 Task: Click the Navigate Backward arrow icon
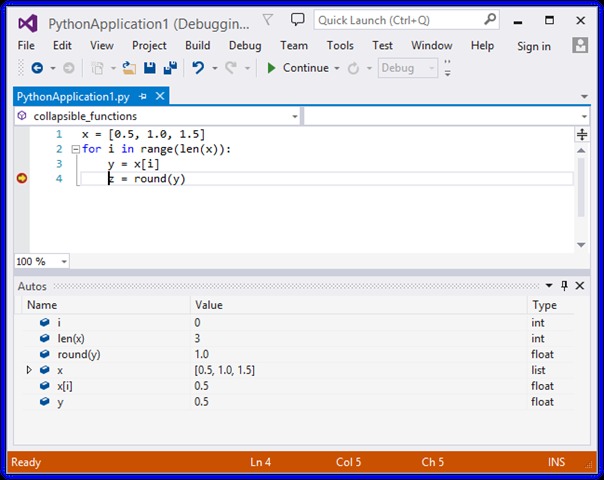[37, 68]
